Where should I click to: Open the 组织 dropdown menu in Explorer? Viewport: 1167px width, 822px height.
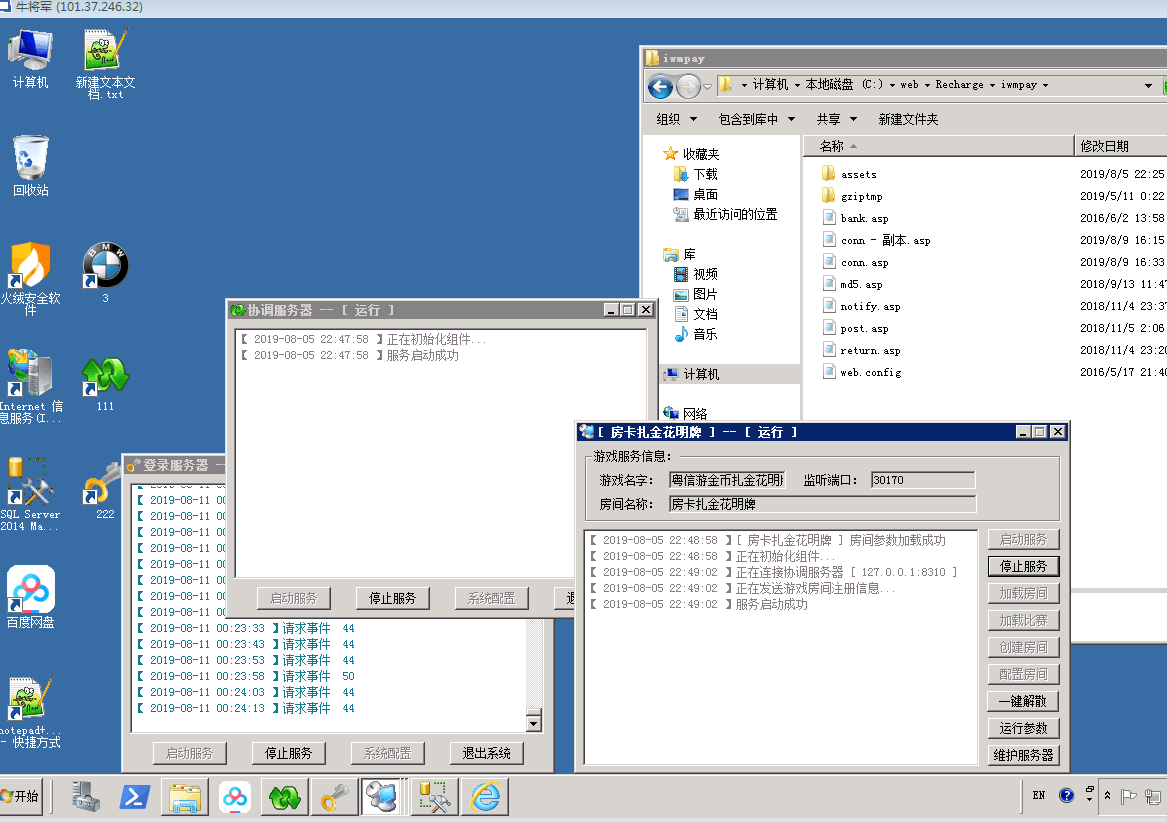[676, 119]
